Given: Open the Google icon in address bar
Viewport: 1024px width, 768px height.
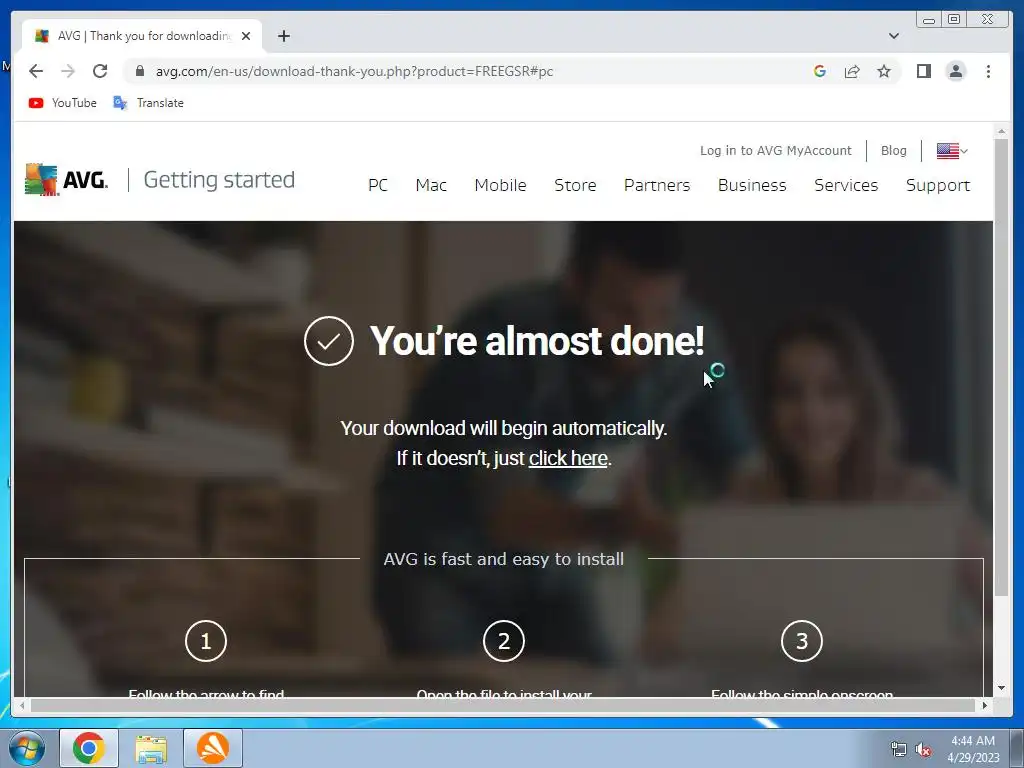Looking at the screenshot, I should (x=820, y=71).
